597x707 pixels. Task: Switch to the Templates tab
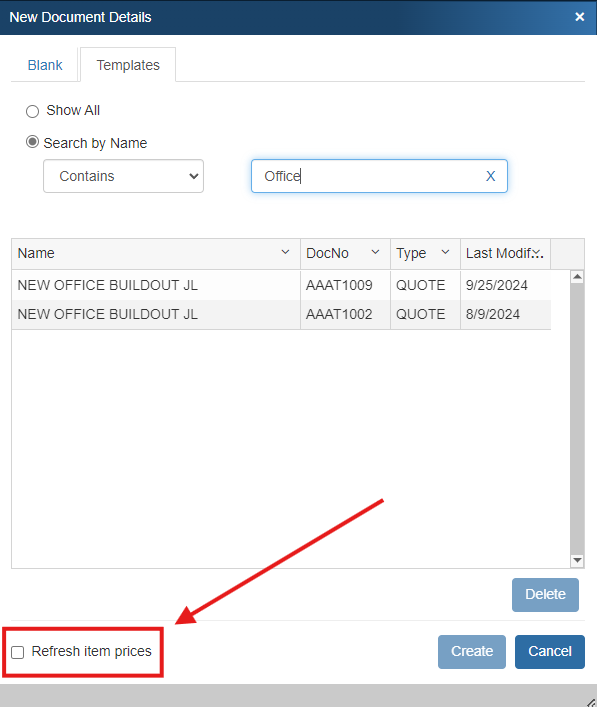click(128, 65)
